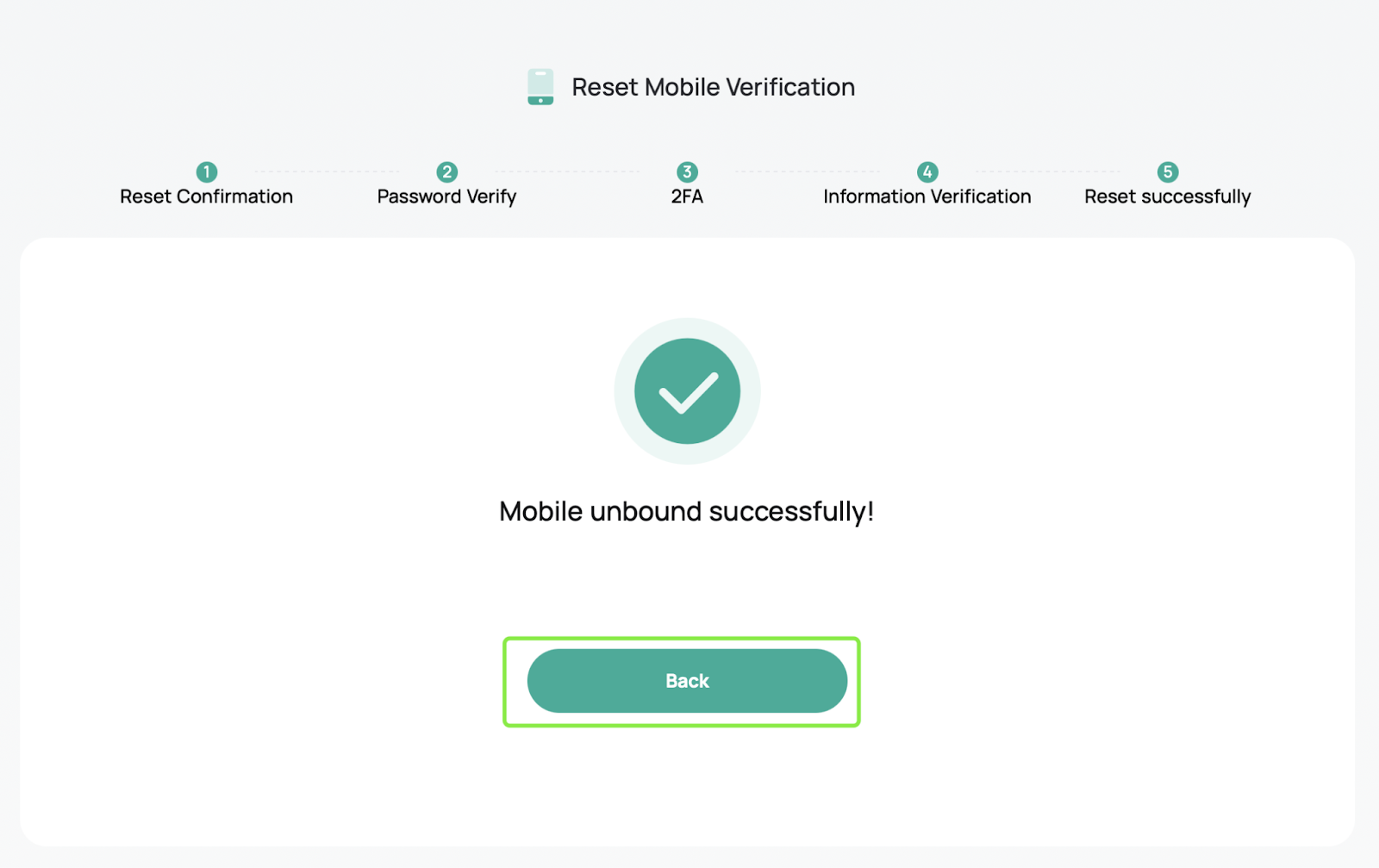Click the dotted connector between steps 1 and 2
1379x868 pixels.
point(327,172)
